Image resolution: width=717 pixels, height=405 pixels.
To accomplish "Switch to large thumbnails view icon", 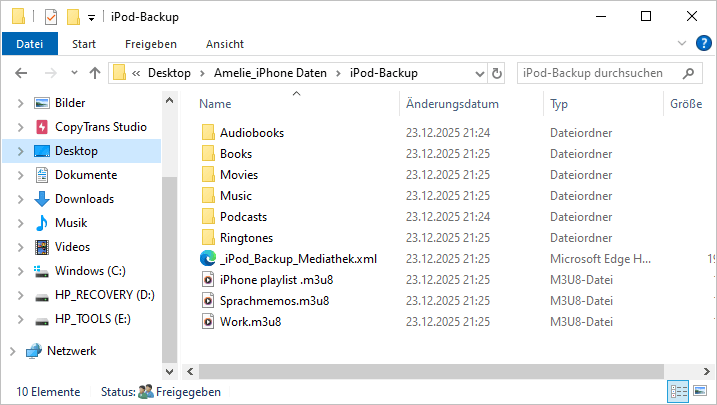I will click(700, 391).
